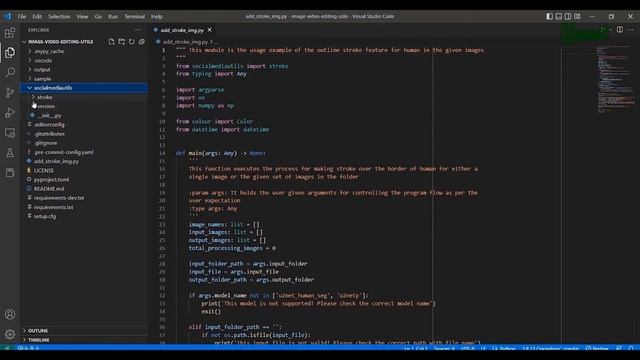Expand the sample folder
Screen dimensions: 640x360
(84, 79)
